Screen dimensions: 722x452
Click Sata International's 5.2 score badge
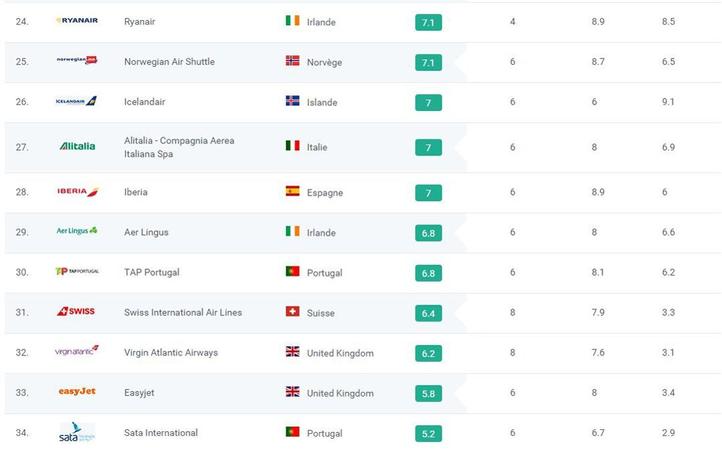pos(428,433)
